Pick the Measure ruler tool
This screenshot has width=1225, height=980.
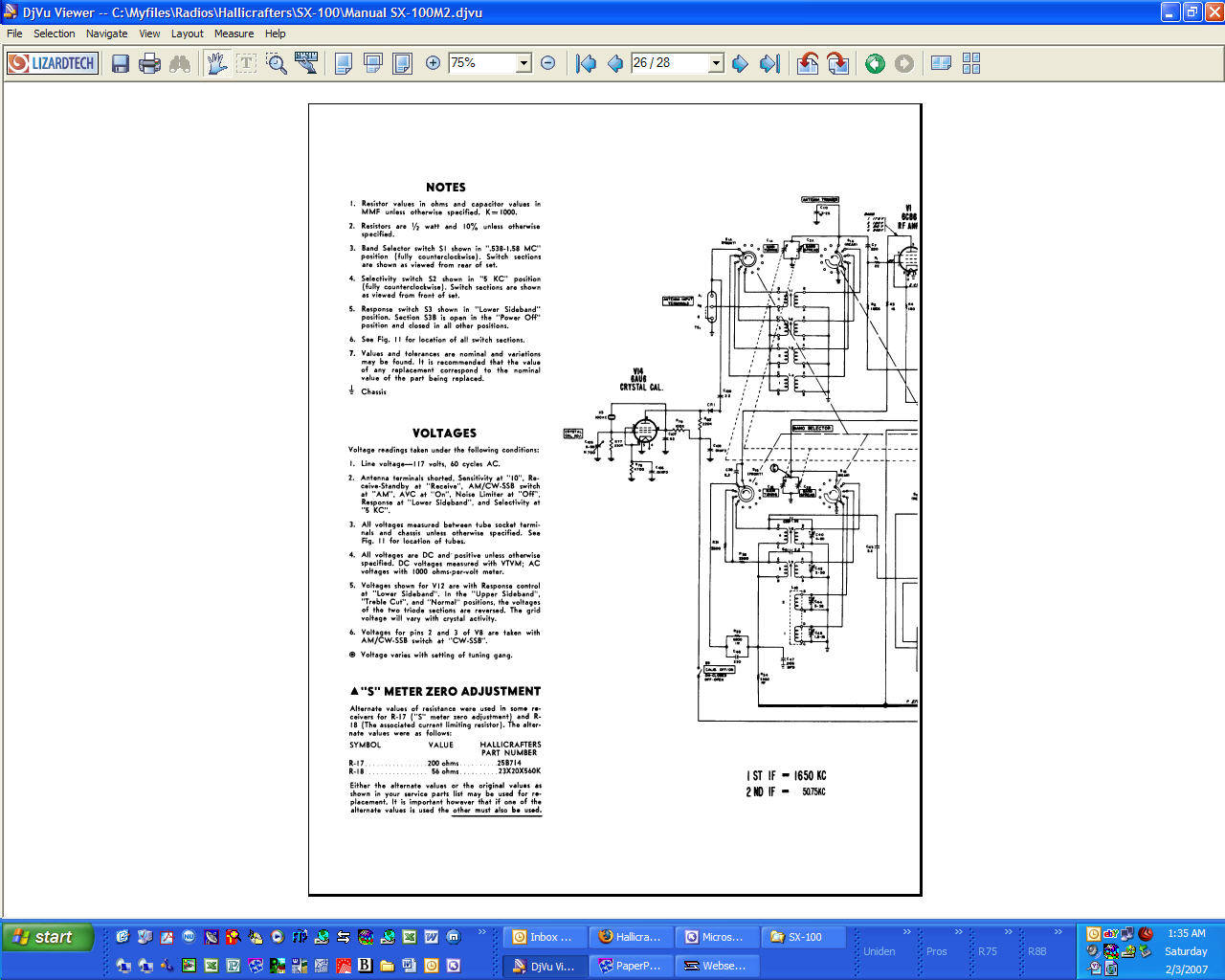pos(306,63)
